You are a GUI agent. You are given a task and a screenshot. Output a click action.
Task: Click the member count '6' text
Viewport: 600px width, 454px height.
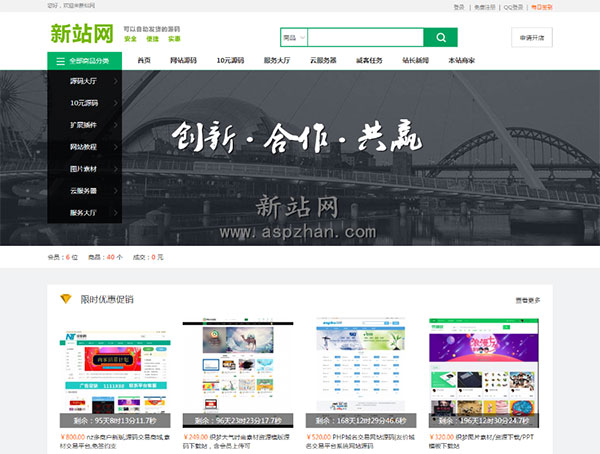[68, 257]
